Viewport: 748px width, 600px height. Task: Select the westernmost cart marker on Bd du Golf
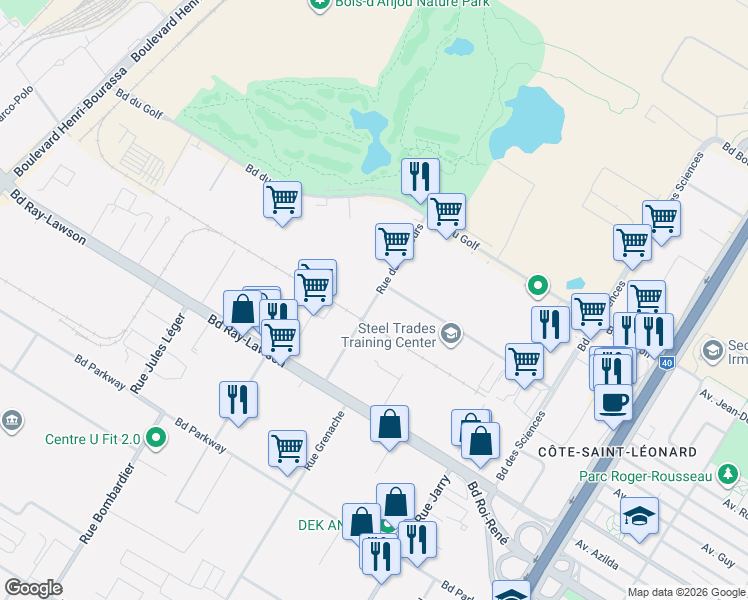(282, 200)
